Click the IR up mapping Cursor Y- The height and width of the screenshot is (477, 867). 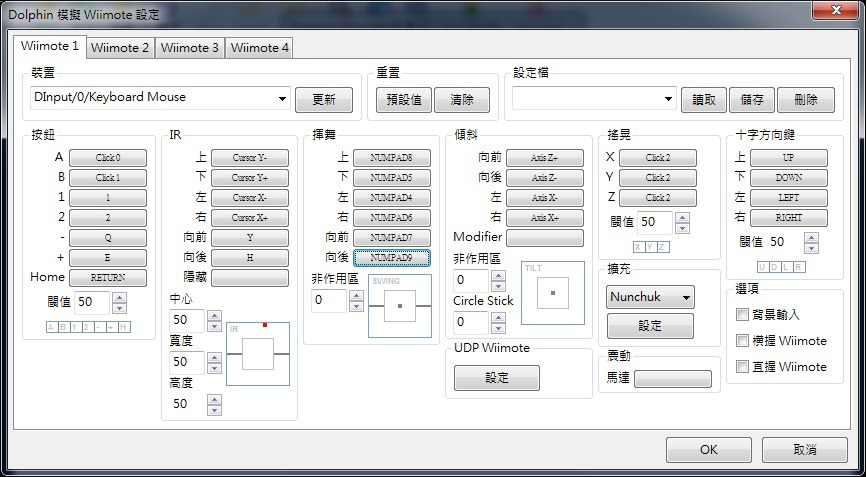click(250, 158)
